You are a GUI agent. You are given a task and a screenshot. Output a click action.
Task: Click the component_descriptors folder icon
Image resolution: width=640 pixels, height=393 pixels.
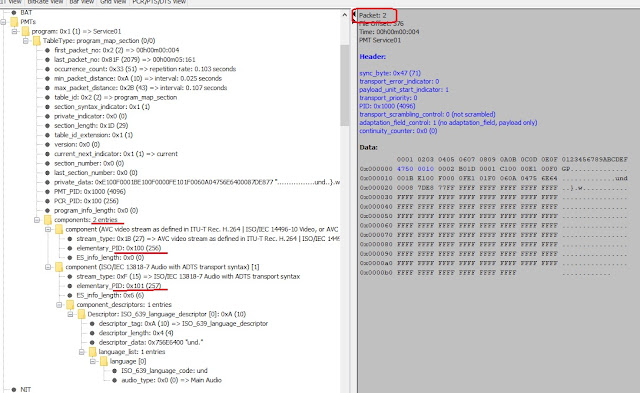70,304
